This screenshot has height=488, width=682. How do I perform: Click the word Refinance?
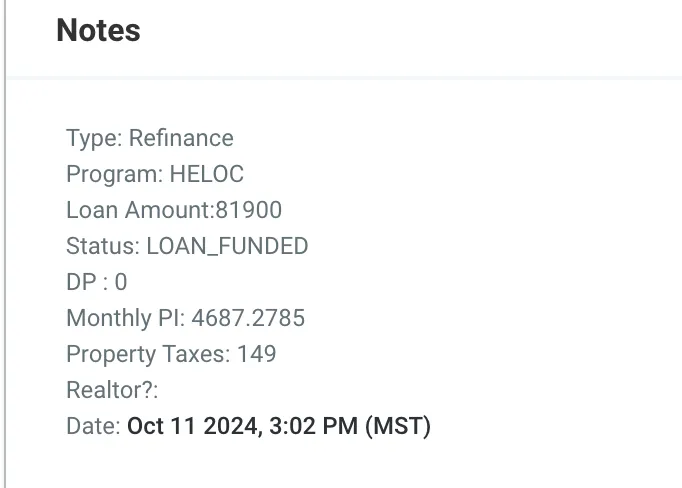pyautogui.click(x=181, y=138)
